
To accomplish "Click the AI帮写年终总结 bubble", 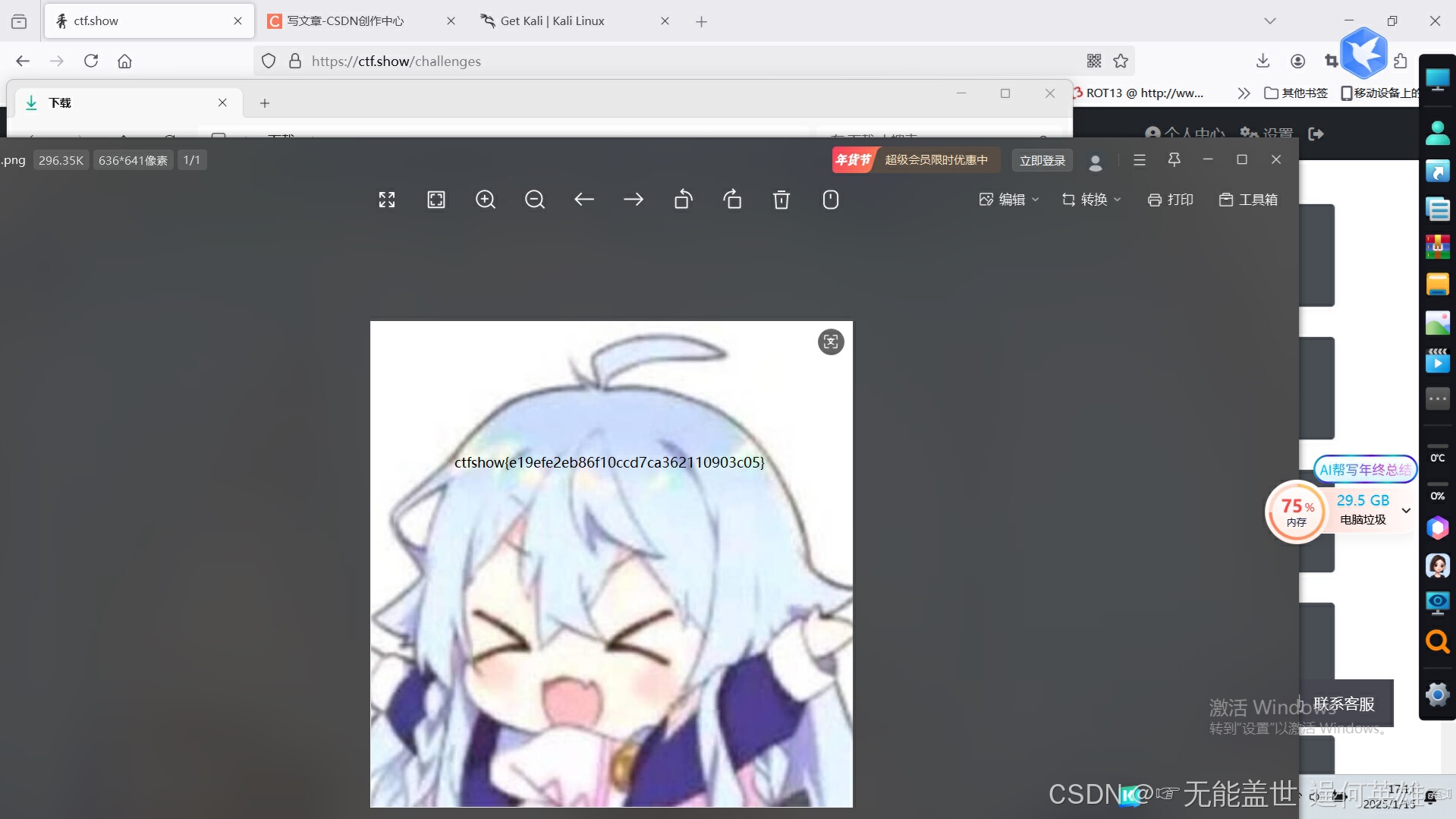I will (1365, 470).
